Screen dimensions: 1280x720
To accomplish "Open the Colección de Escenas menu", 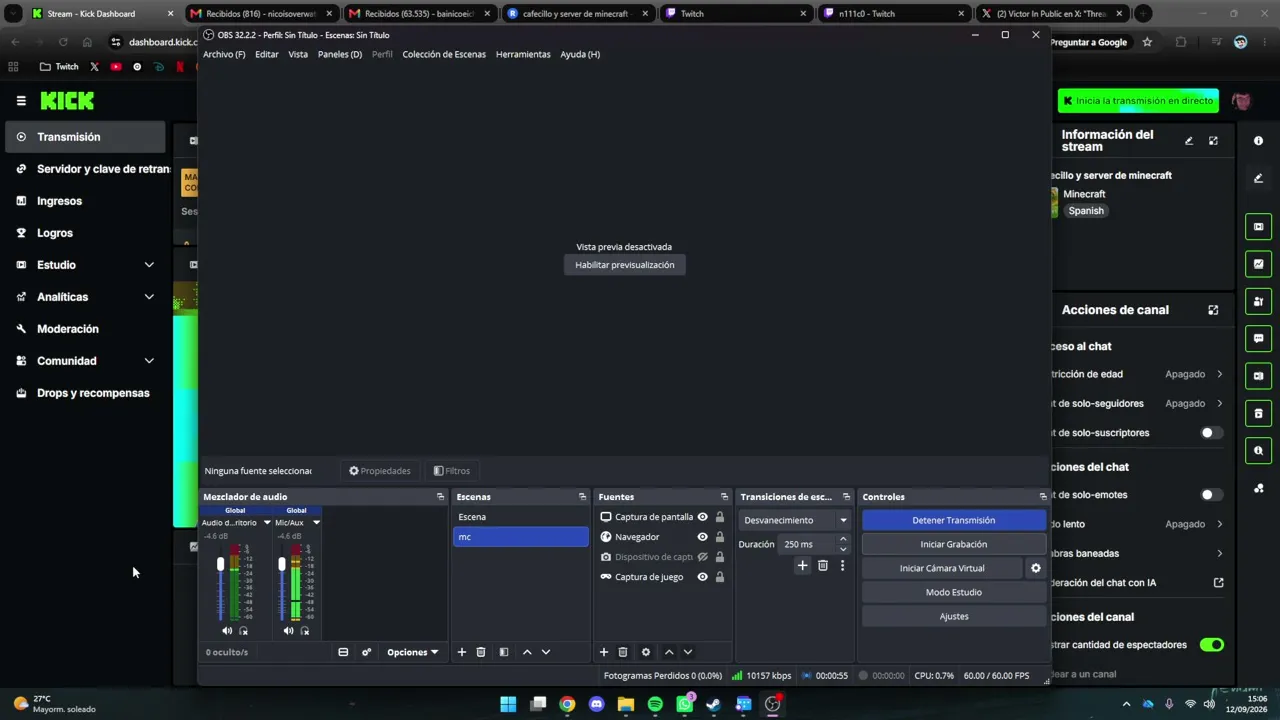I will [444, 54].
